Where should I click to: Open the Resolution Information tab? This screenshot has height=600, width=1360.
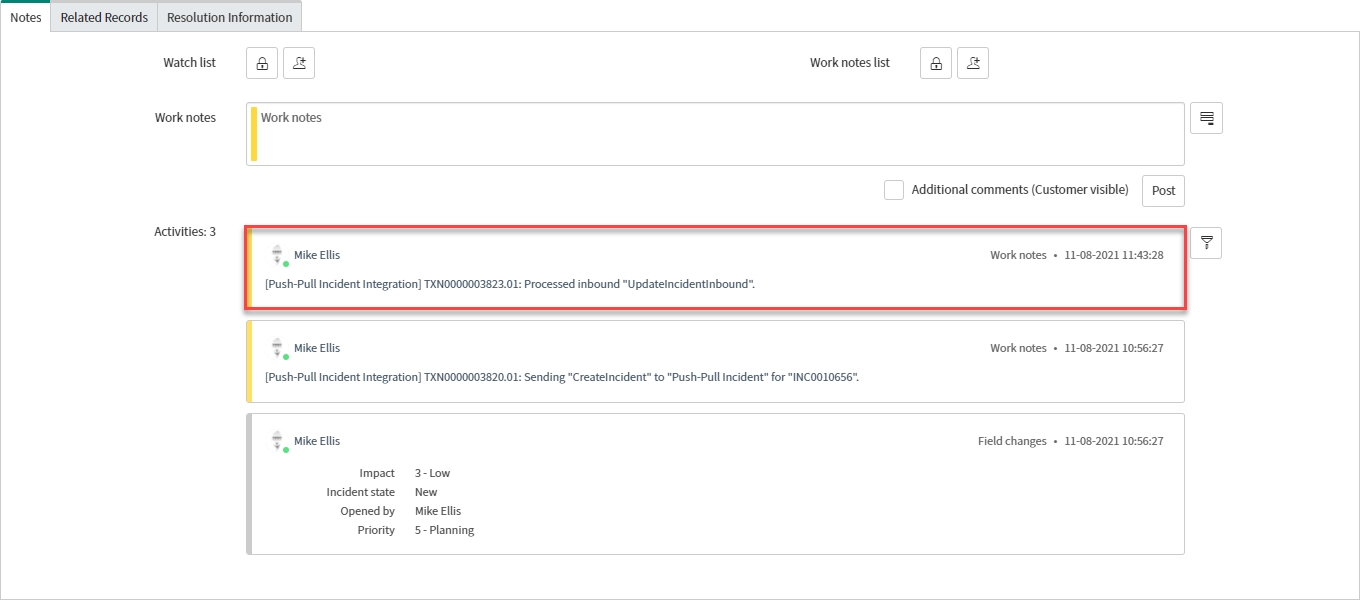click(230, 17)
